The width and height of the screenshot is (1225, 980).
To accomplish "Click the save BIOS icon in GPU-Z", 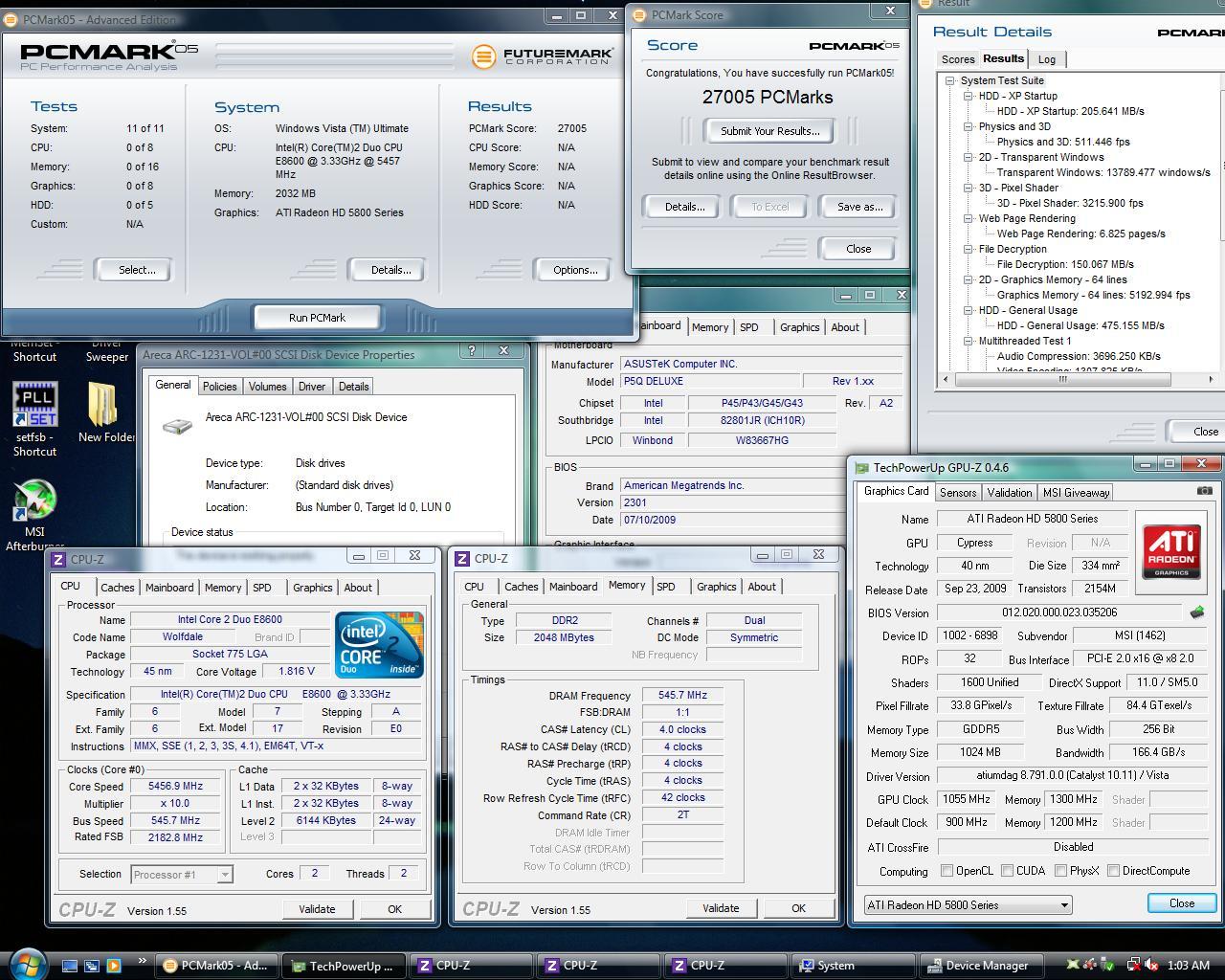I will [1196, 612].
